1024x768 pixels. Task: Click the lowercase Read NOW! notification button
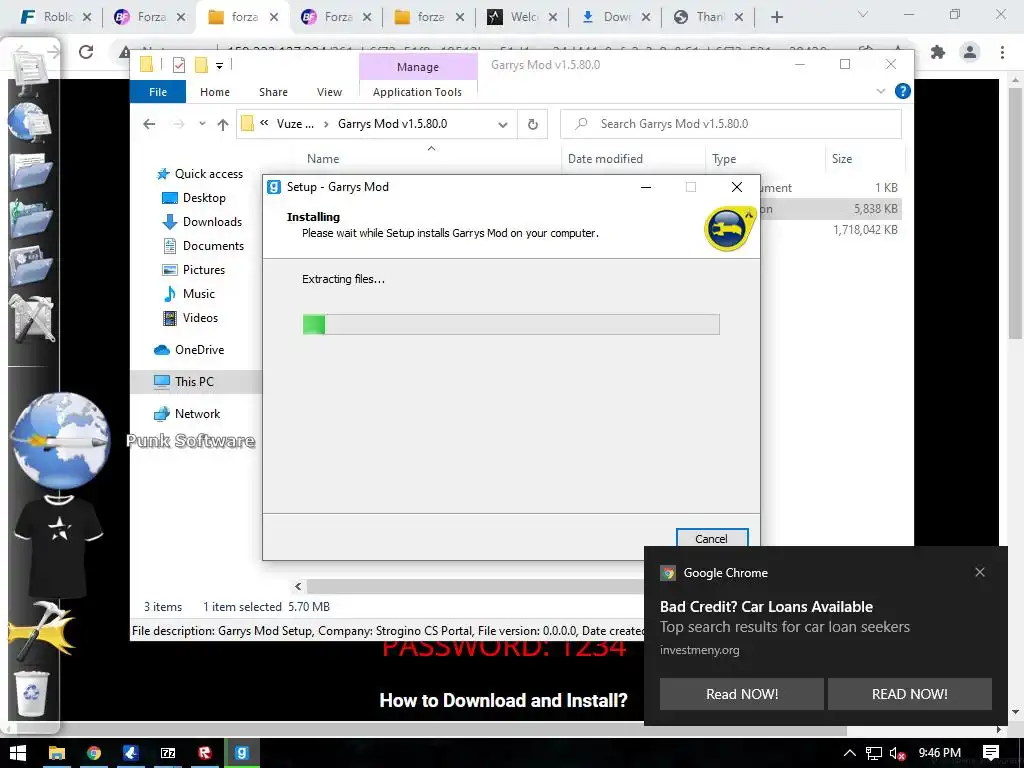[x=741, y=694]
